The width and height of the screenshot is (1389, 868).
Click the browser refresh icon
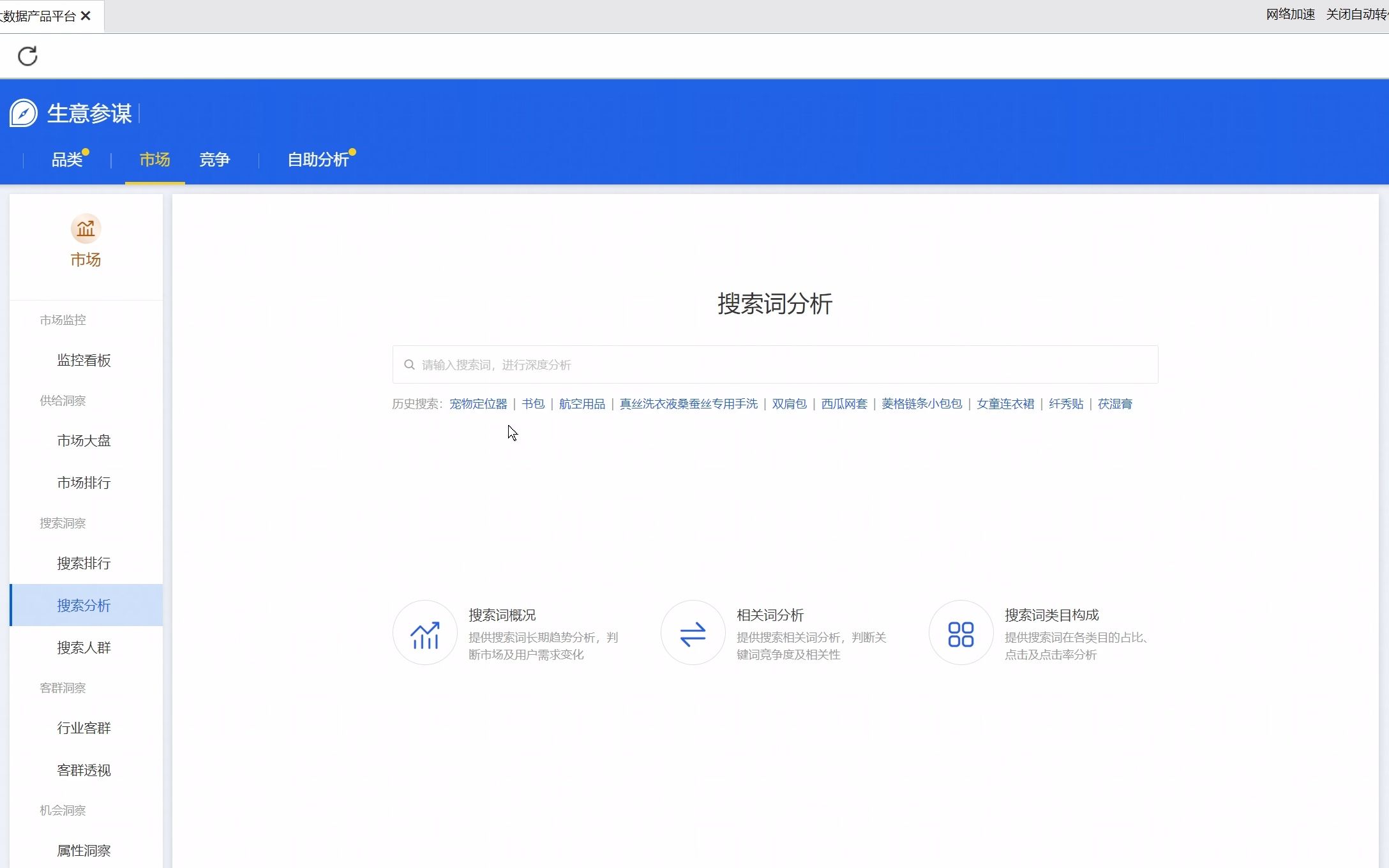(x=27, y=56)
